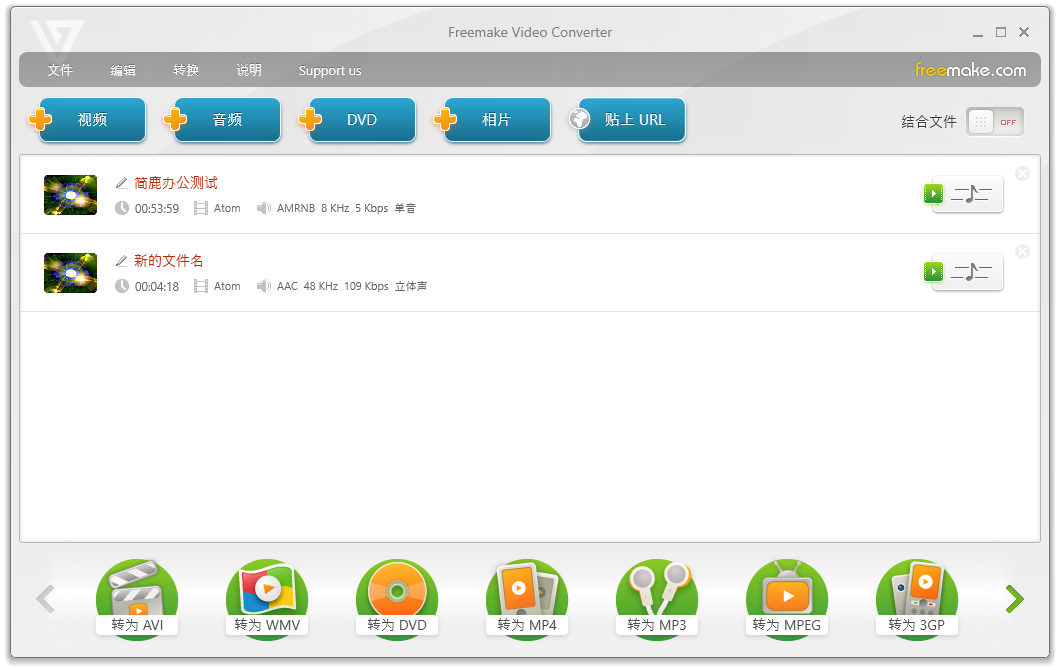Click the 简鹿办公测试 video thumbnail
The image size is (1060, 670).
(70, 194)
